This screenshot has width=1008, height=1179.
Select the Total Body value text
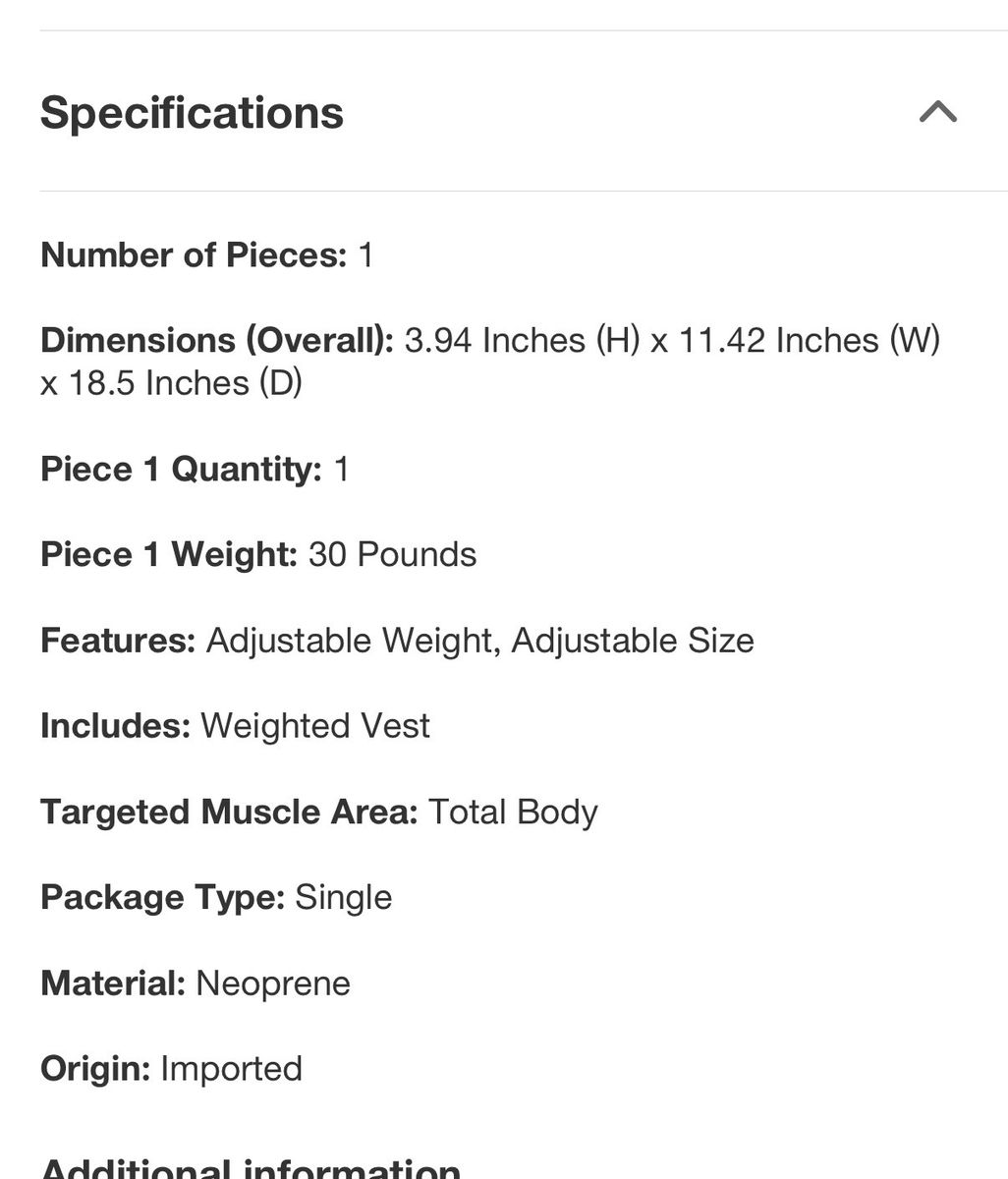click(513, 812)
